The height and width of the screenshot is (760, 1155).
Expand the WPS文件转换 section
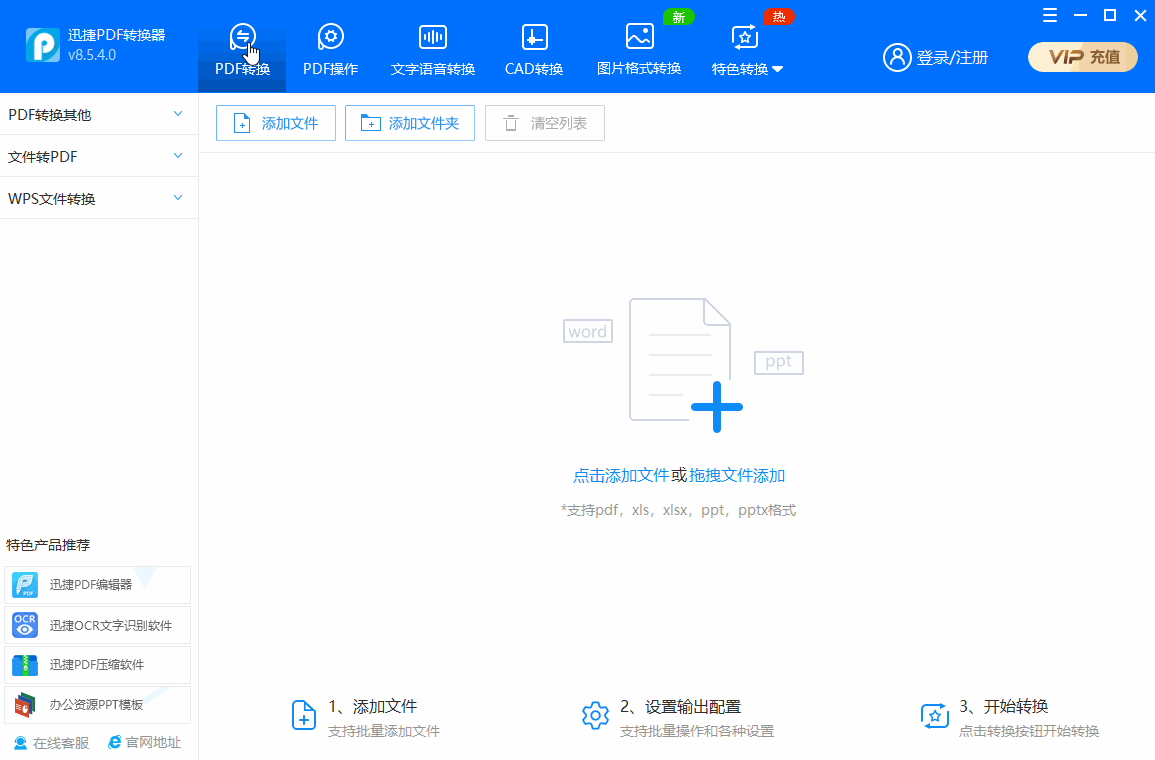click(98, 198)
